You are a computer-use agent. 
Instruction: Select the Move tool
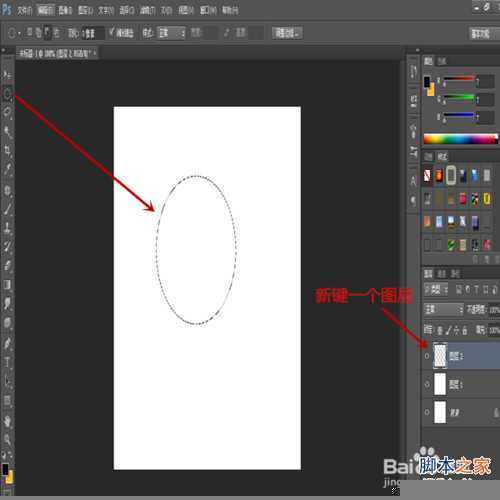[7, 75]
